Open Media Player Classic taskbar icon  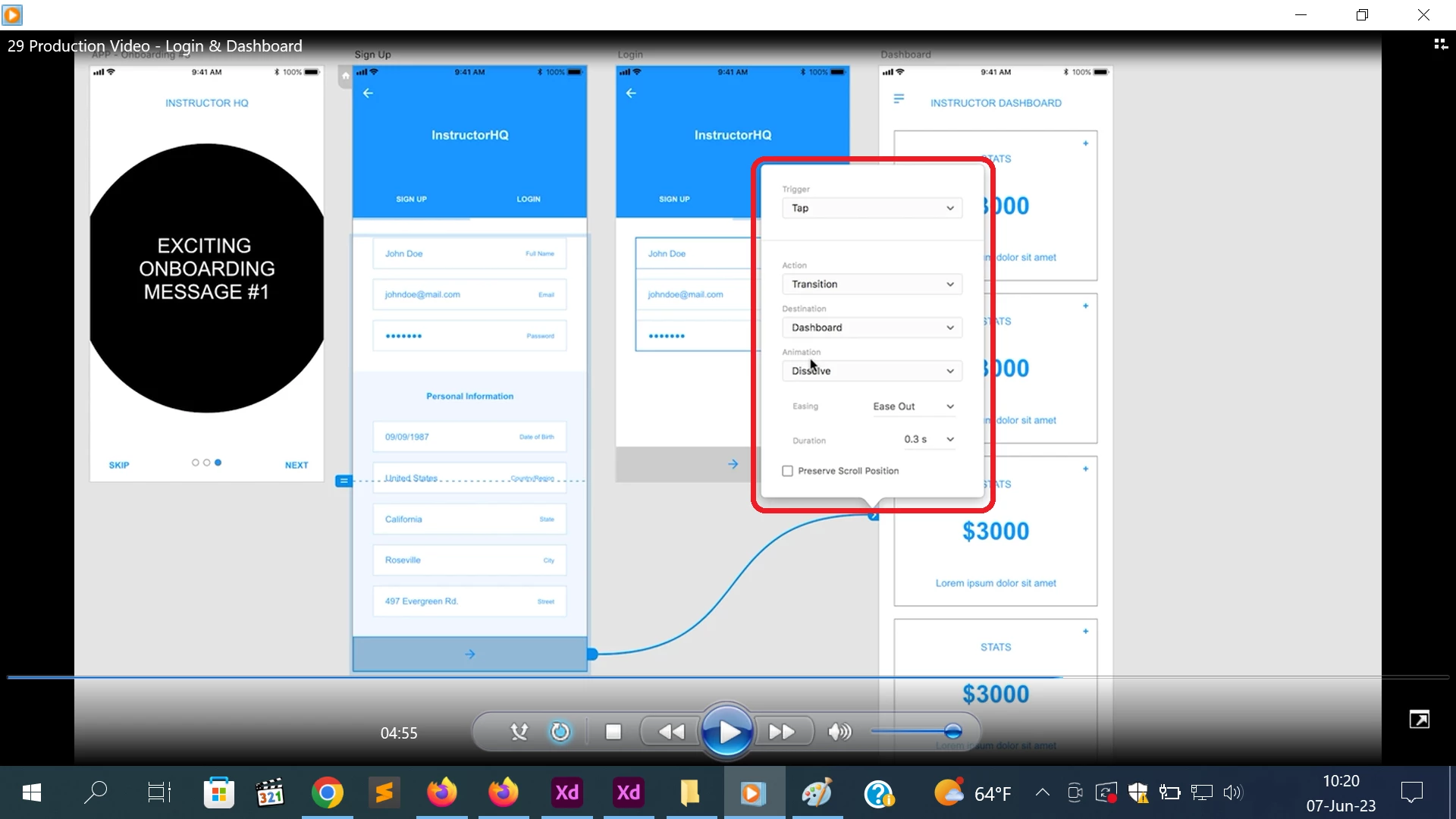coord(270,793)
